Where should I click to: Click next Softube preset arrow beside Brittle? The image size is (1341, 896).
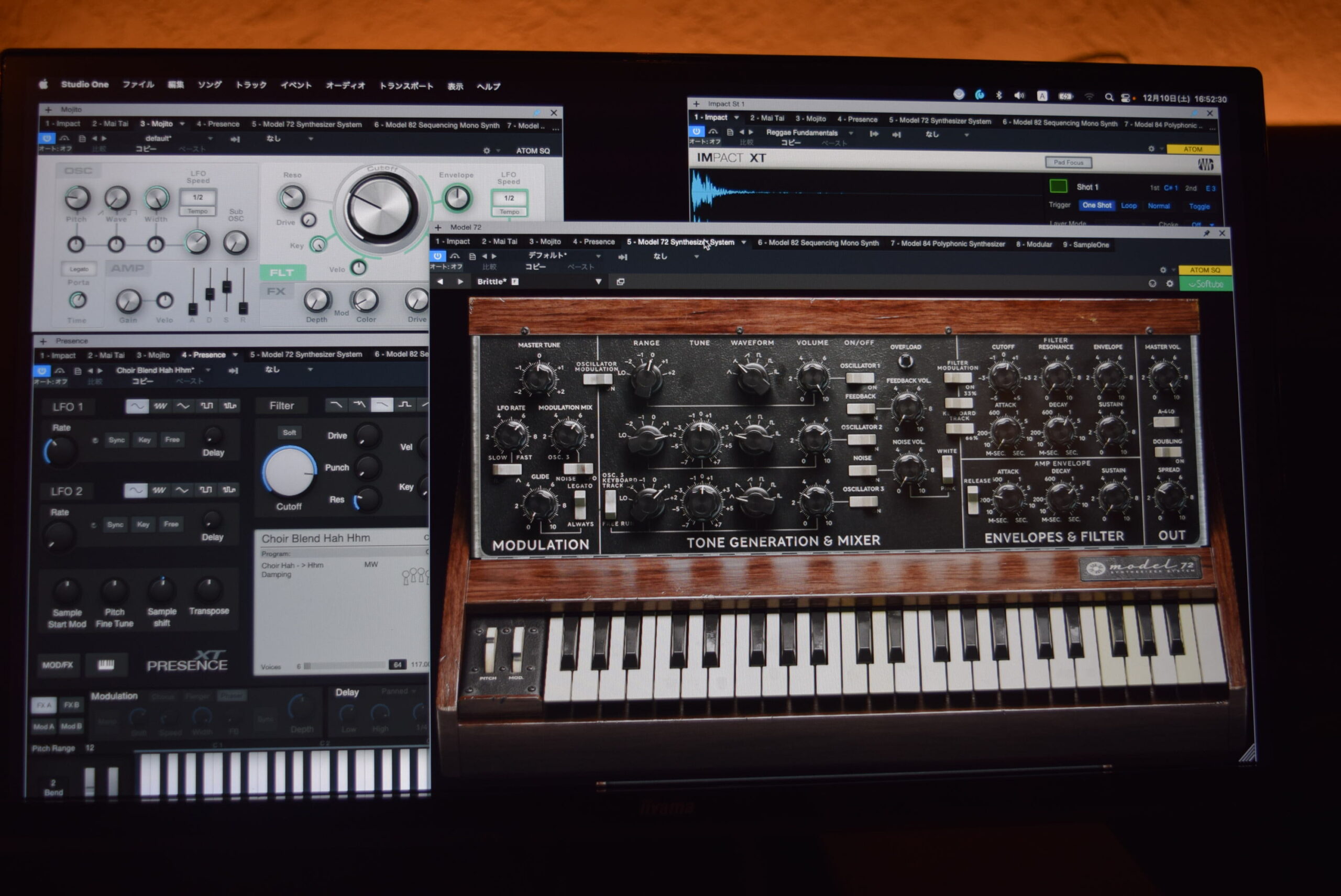coord(460,281)
